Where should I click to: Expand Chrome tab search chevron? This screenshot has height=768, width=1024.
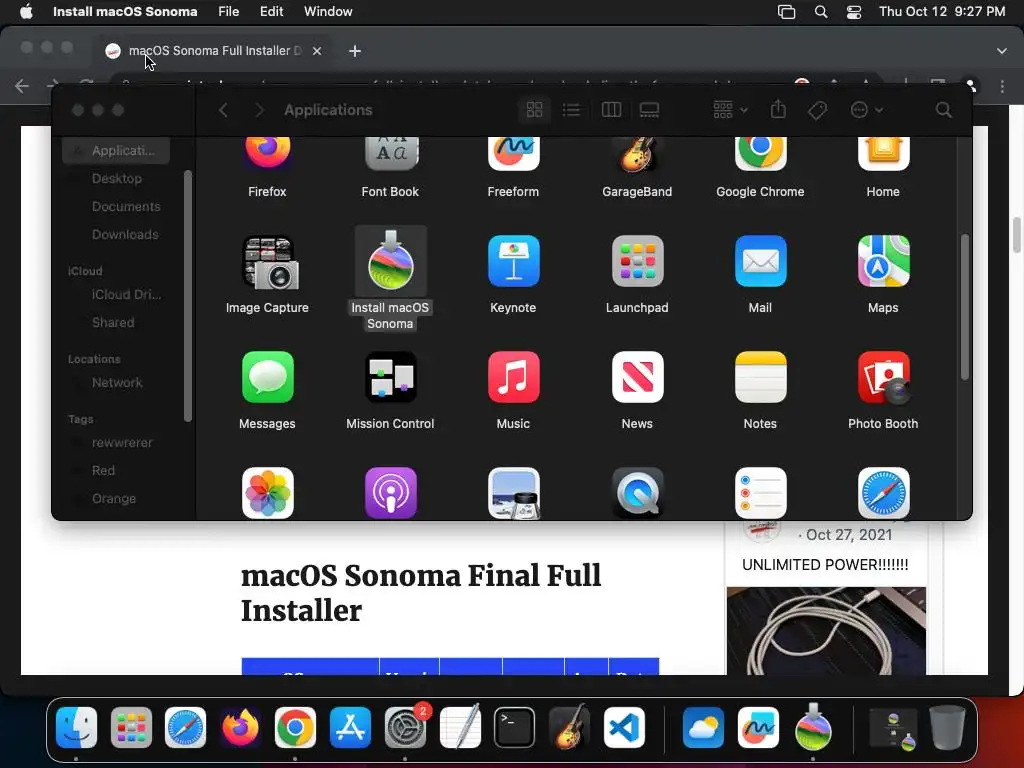(1002, 51)
